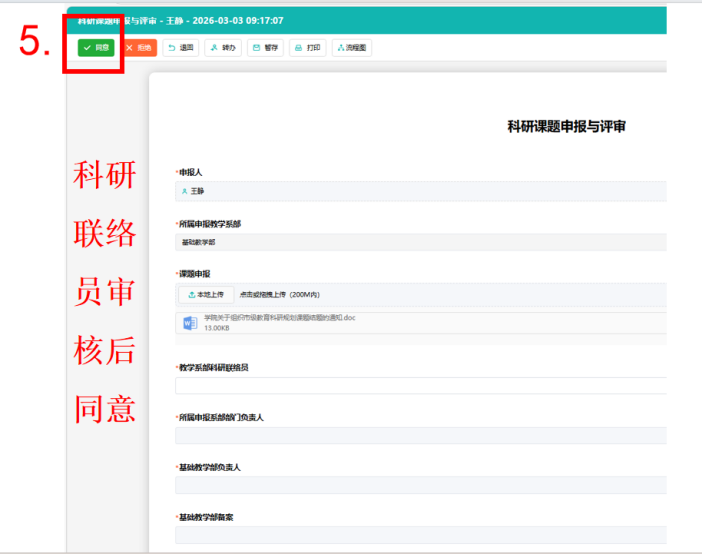This screenshot has width=702, height=554.
Task: Click the green 同意 approve button
Action: click(97, 47)
